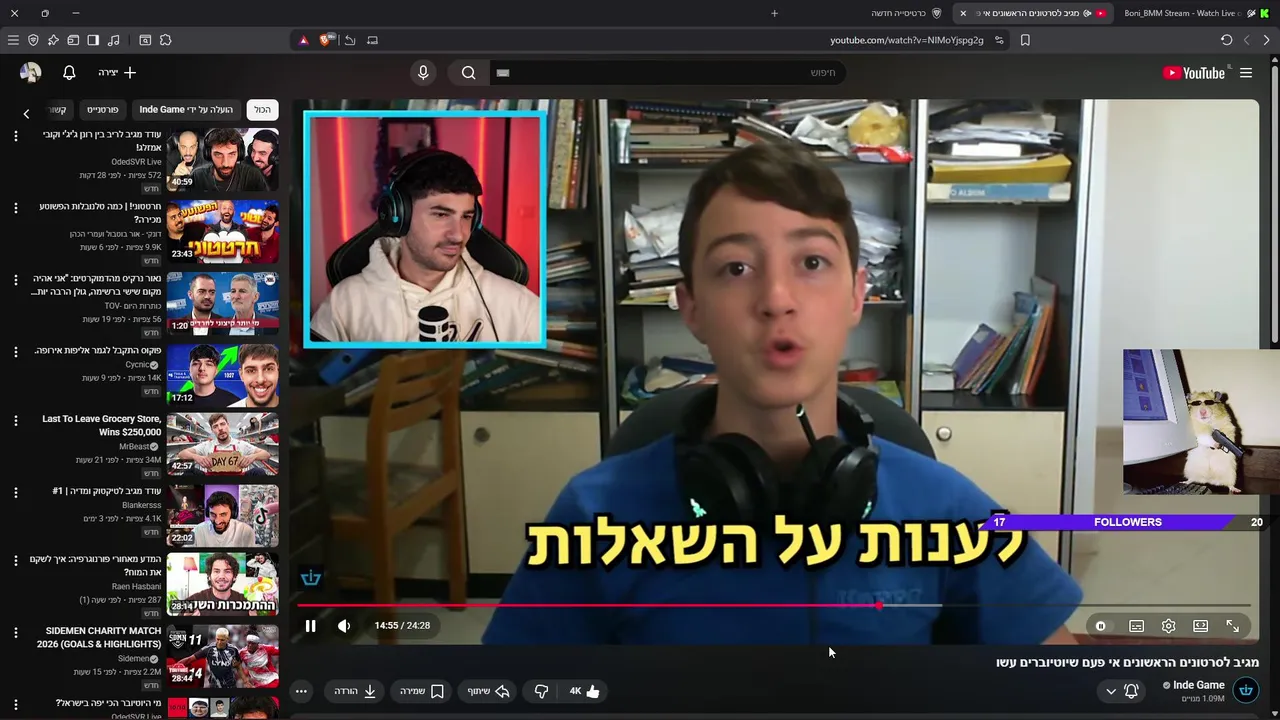Enter fullscreen mode in the player

pyautogui.click(x=1232, y=626)
